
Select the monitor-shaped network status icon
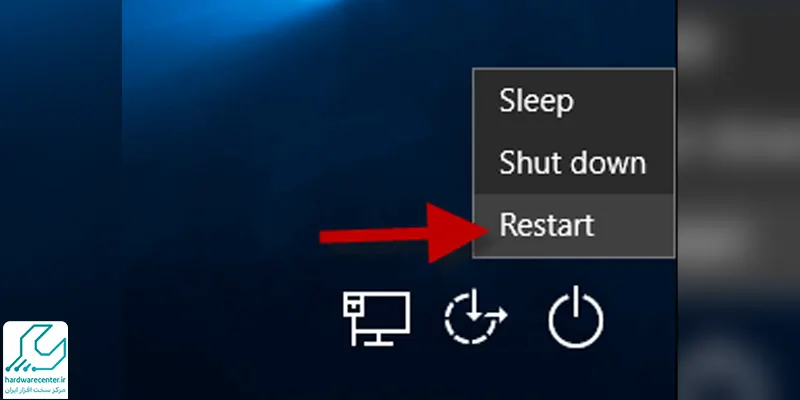[377, 318]
